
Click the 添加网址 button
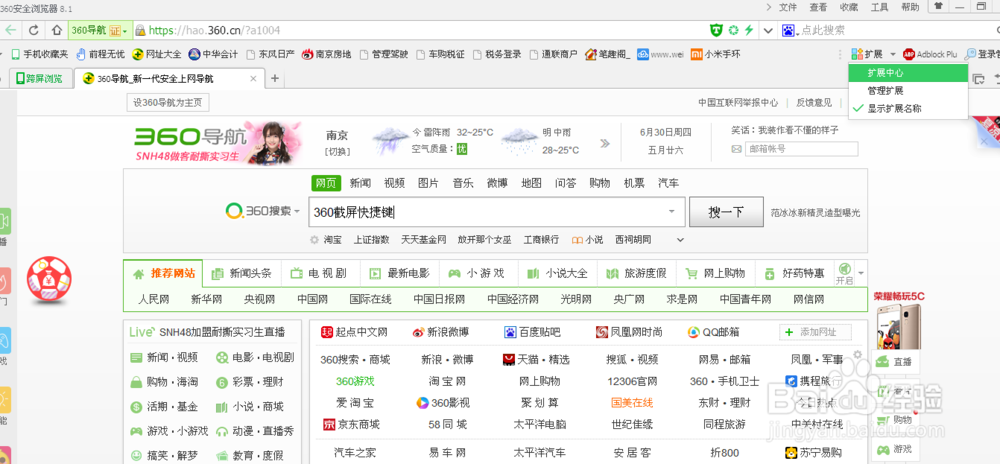(816, 332)
